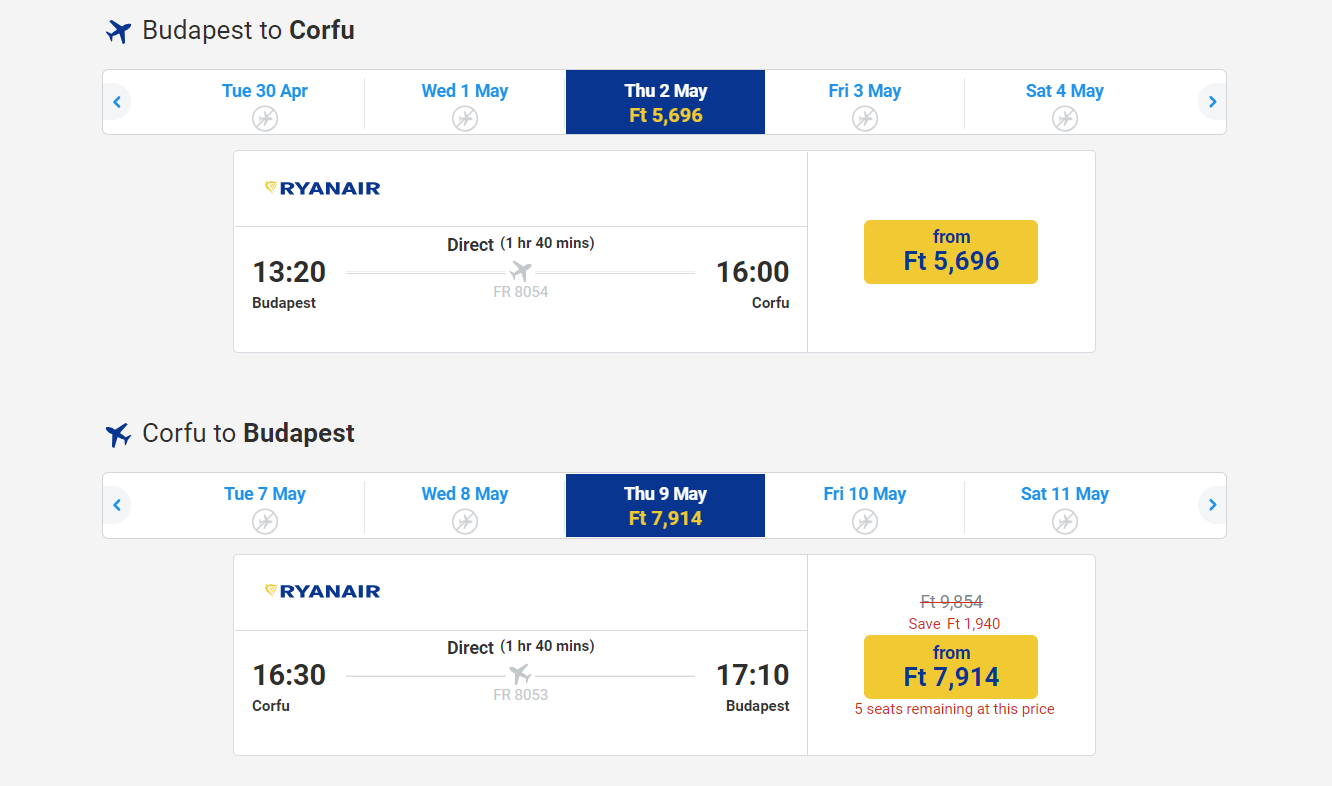
Task: Click previous dates arrow for return flight
Action: (x=117, y=505)
